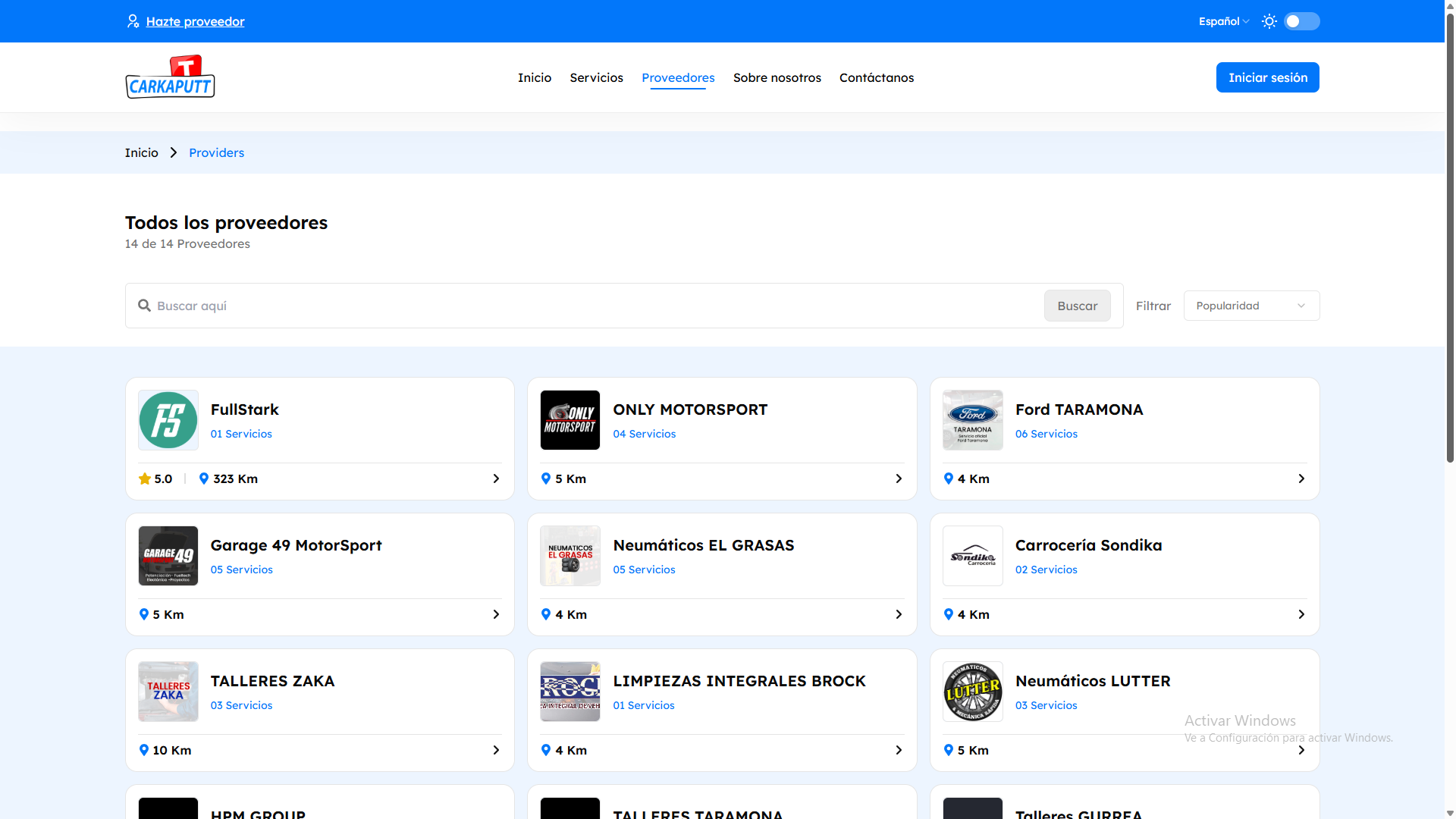Click the breadcrumb chevron separator
The height and width of the screenshot is (819, 1456).
click(x=174, y=152)
